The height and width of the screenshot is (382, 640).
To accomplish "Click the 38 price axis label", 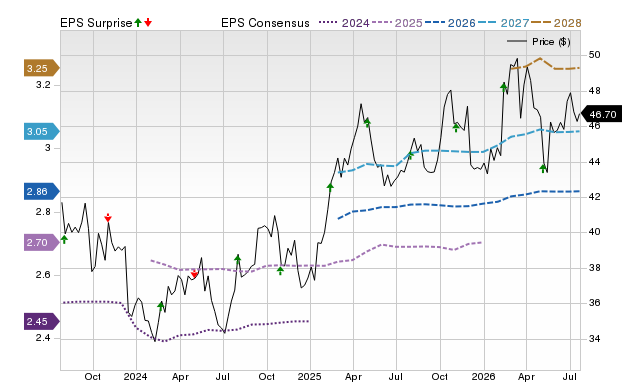I will tap(595, 268).
